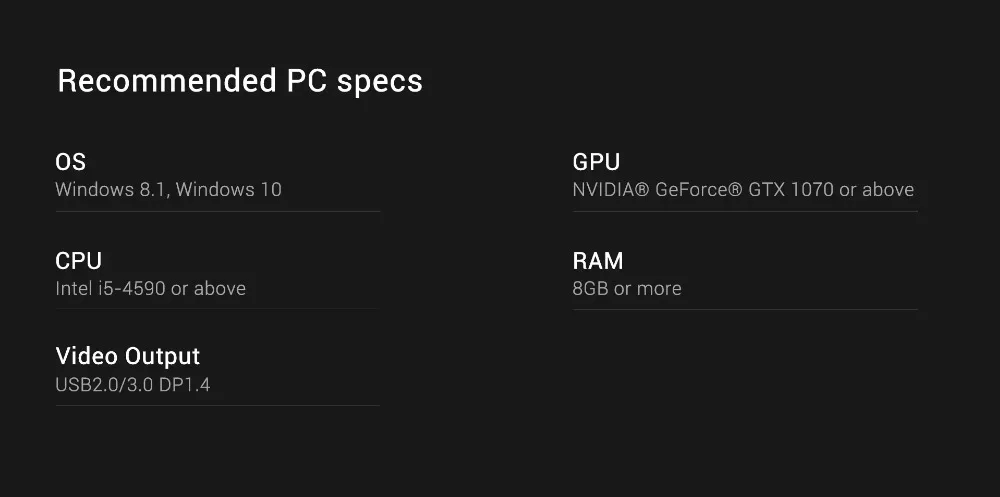Click the divider line under RAM

point(745,309)
